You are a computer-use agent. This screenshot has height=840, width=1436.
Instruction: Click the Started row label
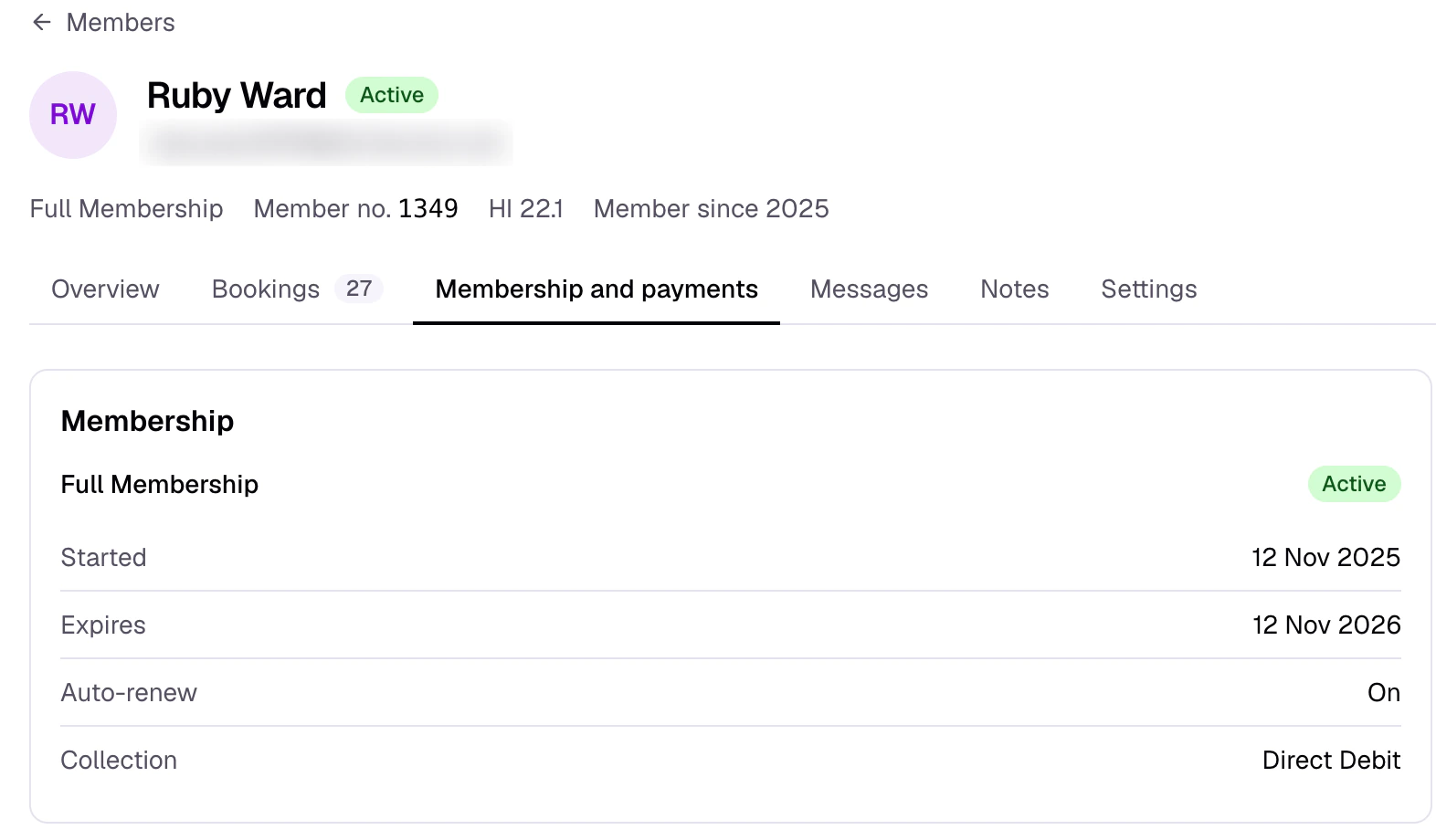click(x=103, y=558)
